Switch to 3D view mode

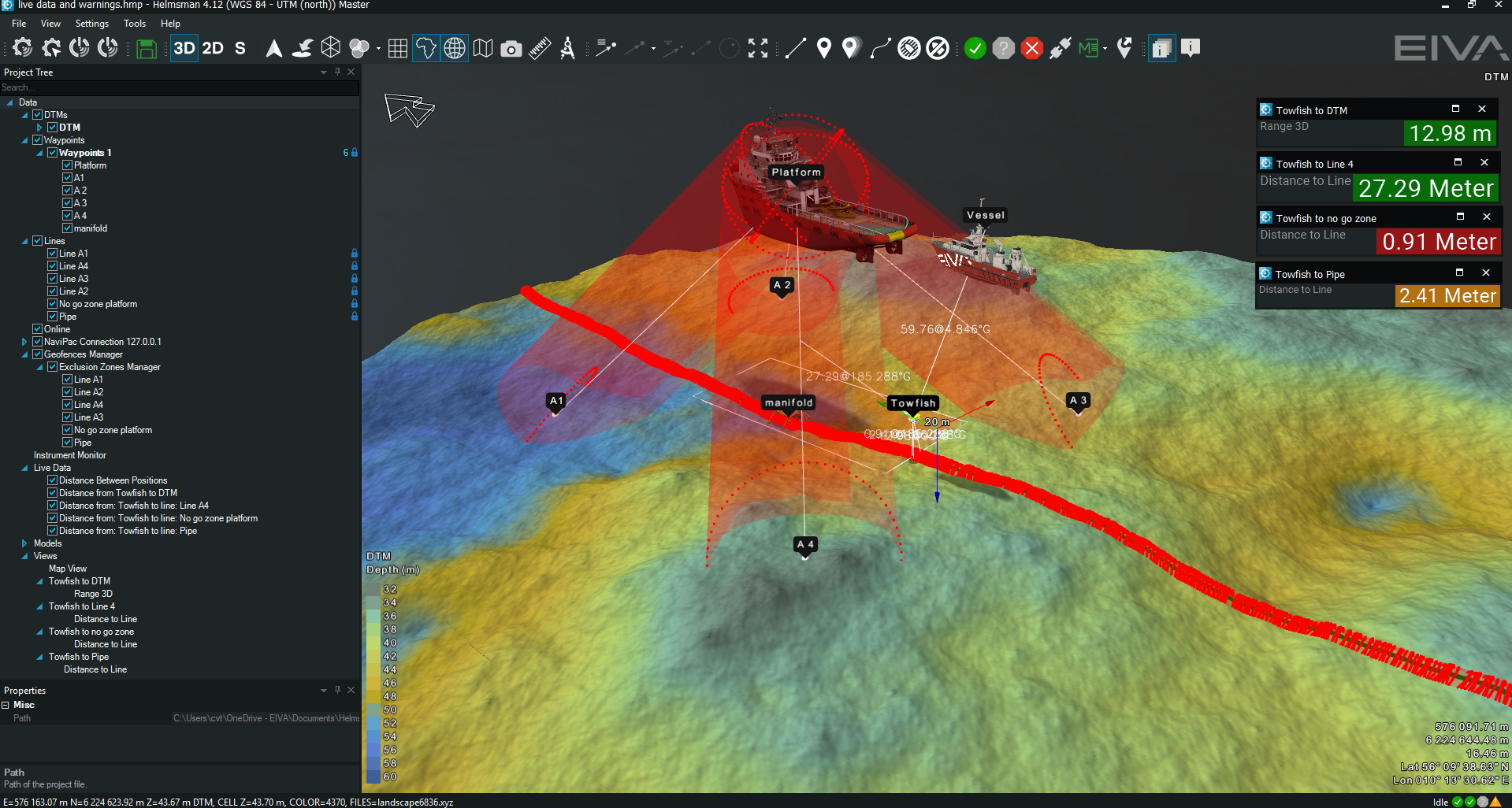184,49
